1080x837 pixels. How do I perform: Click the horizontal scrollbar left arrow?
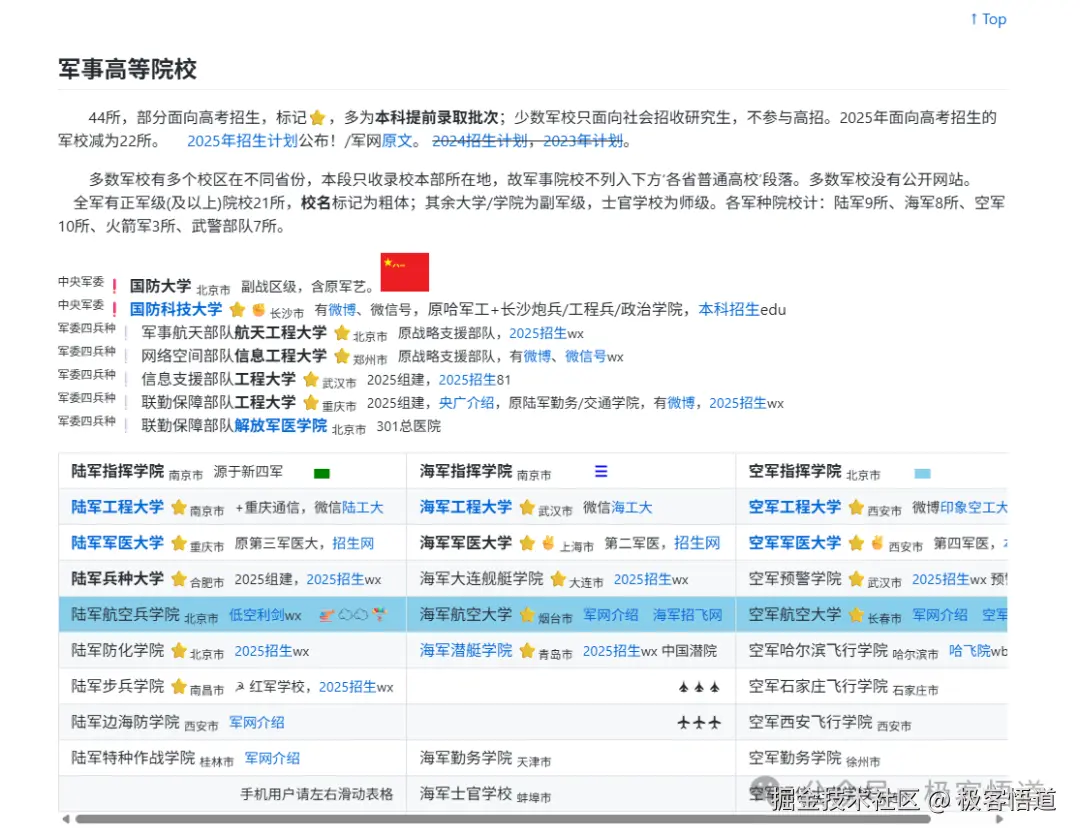(65, 819)
